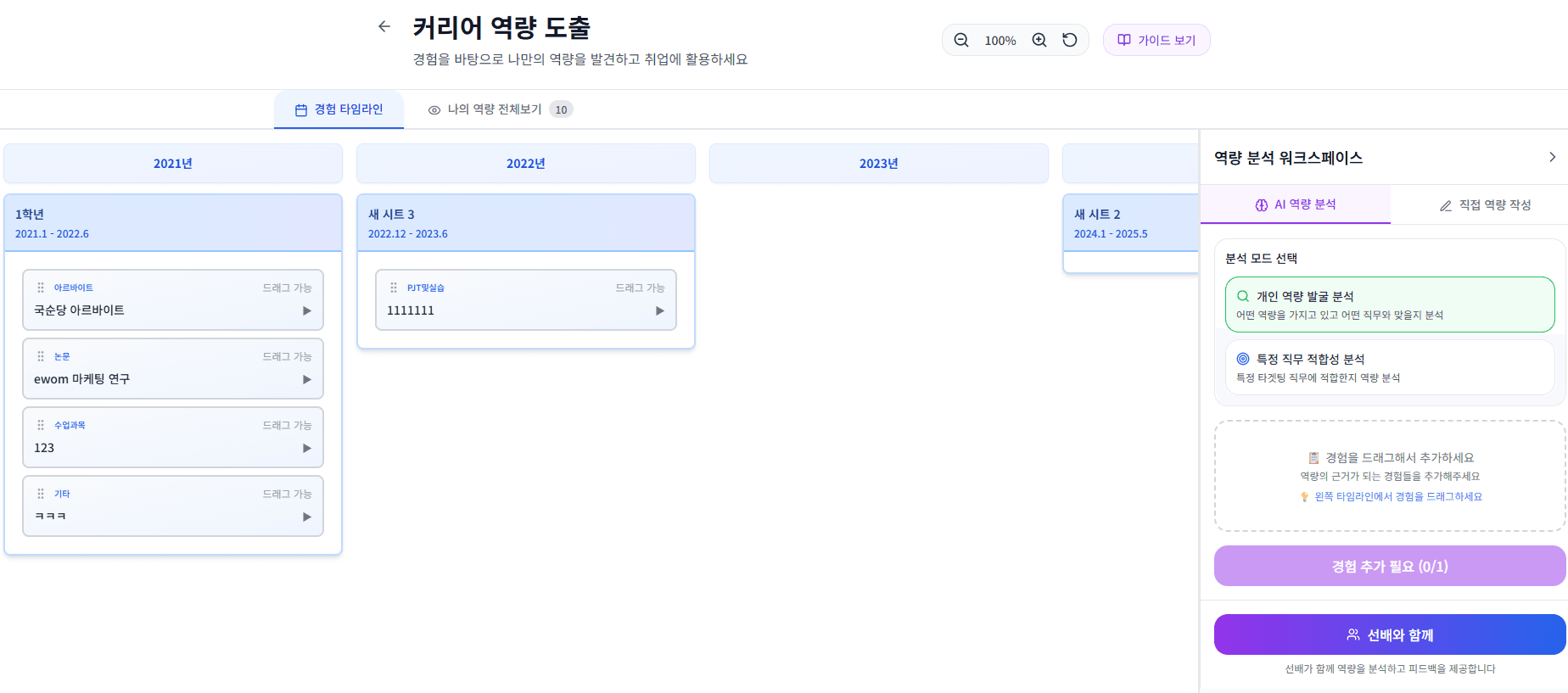Click the 2021.1 - 2022.6 date range

[52, 234]
